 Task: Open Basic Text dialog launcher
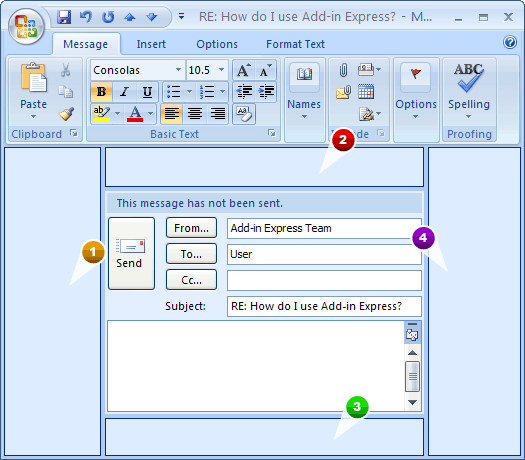[272, 133]
